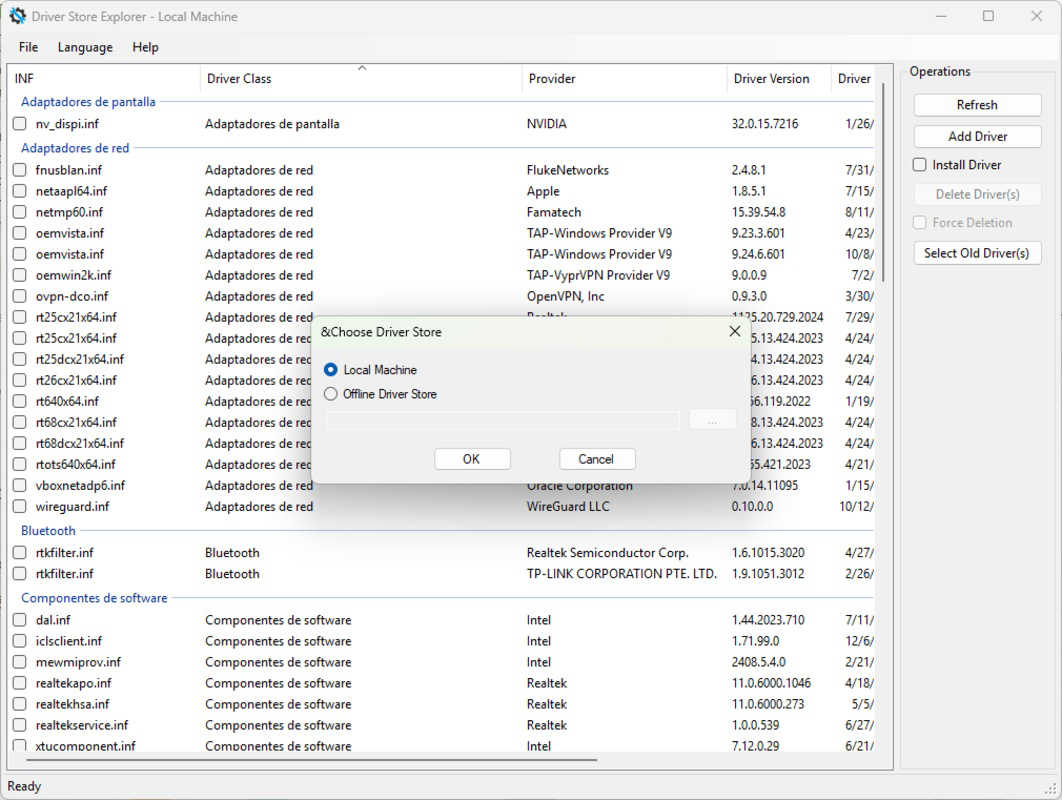Check the ovpn-dco.inf checkbox
Image resolution: width=1062 pixels, height=800 pixels.
20,296
